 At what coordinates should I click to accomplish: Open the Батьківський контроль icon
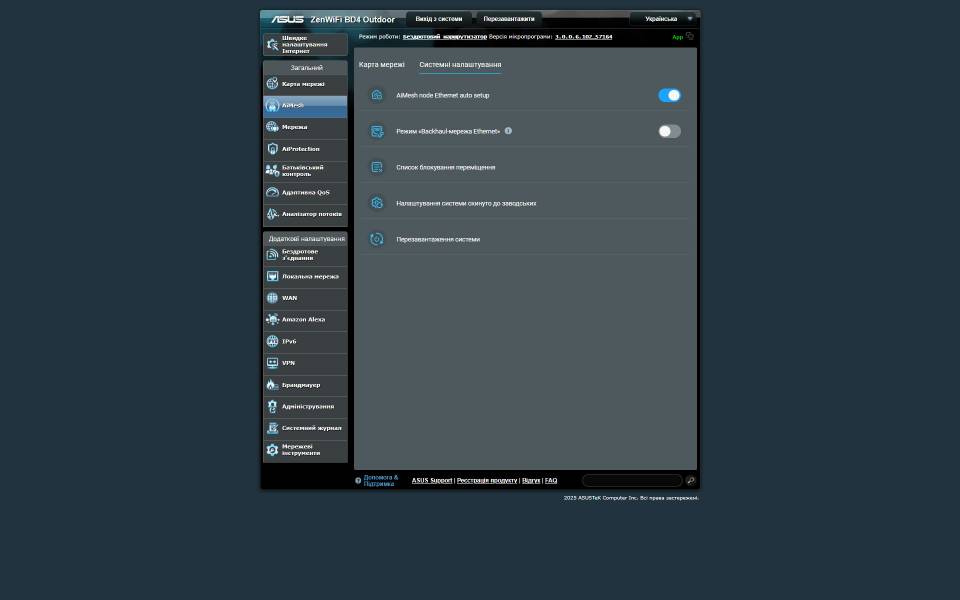pos(272,171)
